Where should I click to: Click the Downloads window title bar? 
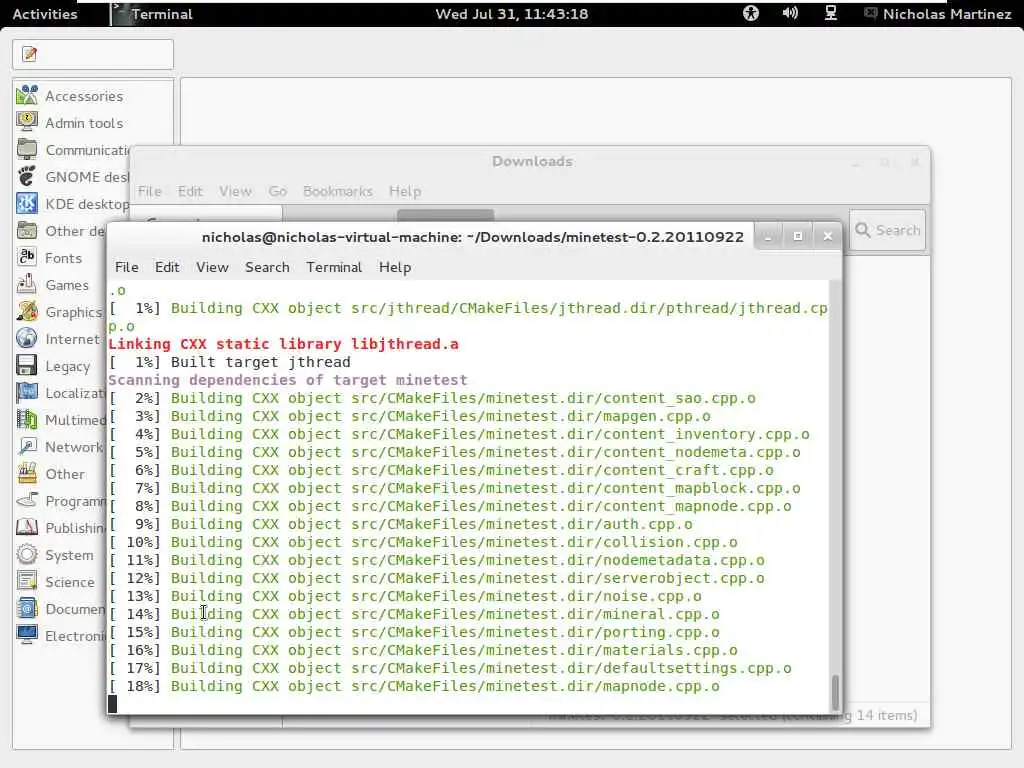[x=531, y=161]
